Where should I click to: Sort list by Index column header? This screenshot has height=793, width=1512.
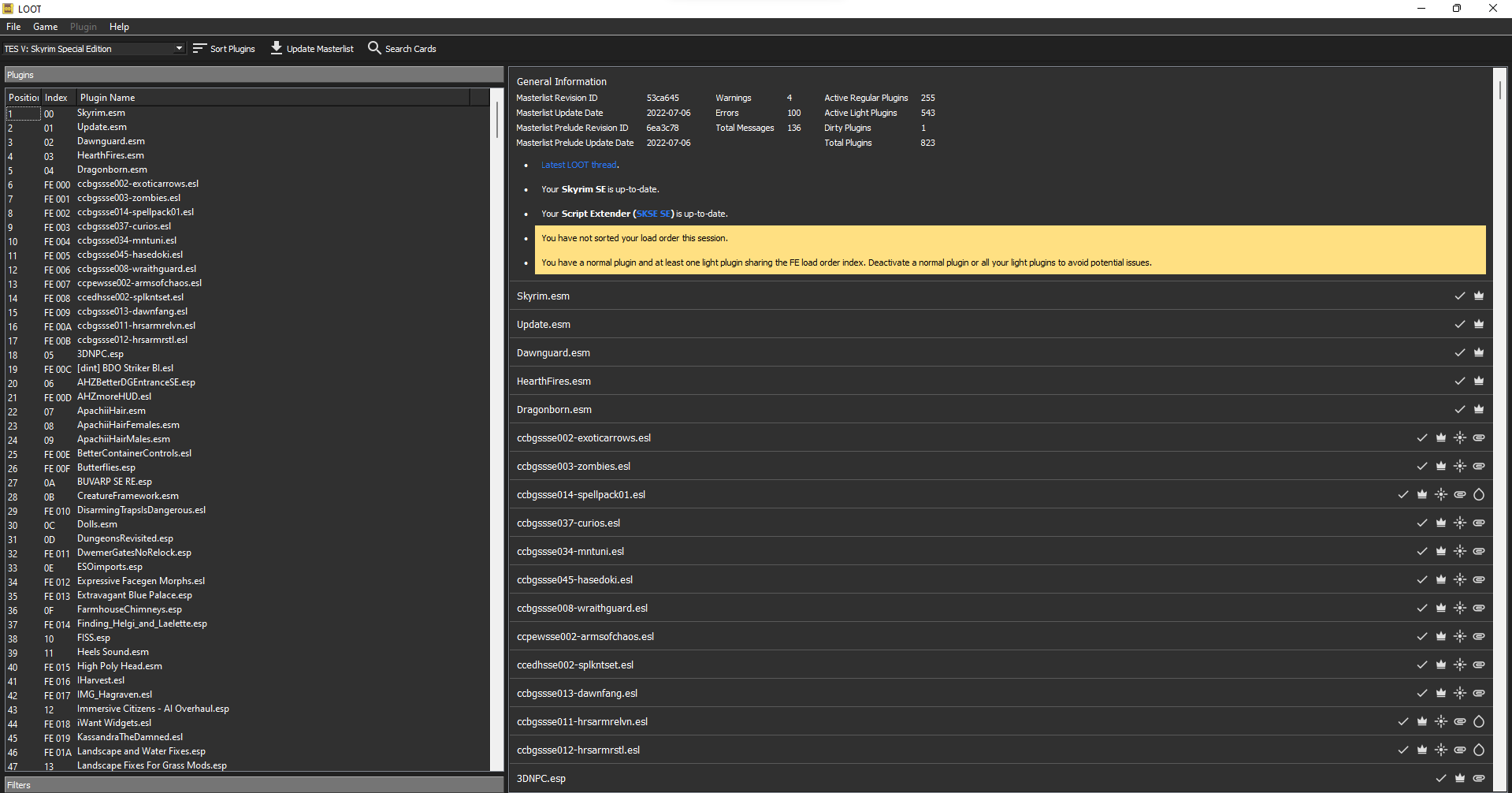58,98
